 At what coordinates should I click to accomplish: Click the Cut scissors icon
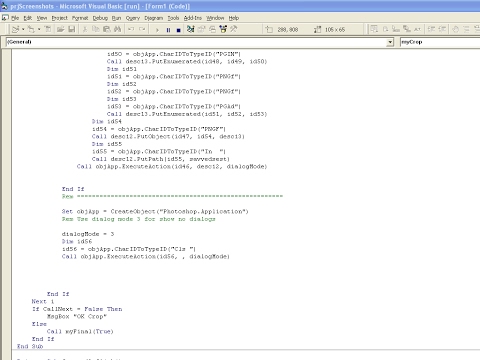tap(85, 29)
